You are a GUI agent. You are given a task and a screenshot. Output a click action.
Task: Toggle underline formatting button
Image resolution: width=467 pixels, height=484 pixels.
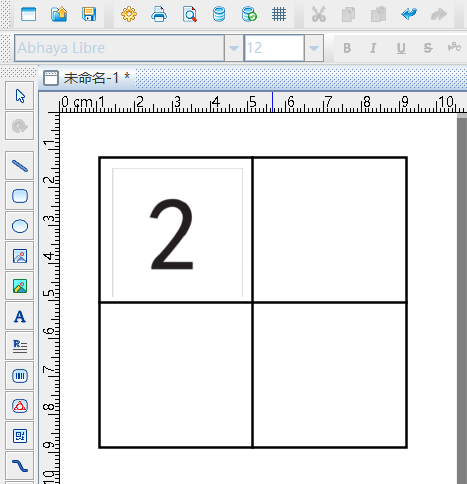(x=401, y=48)
